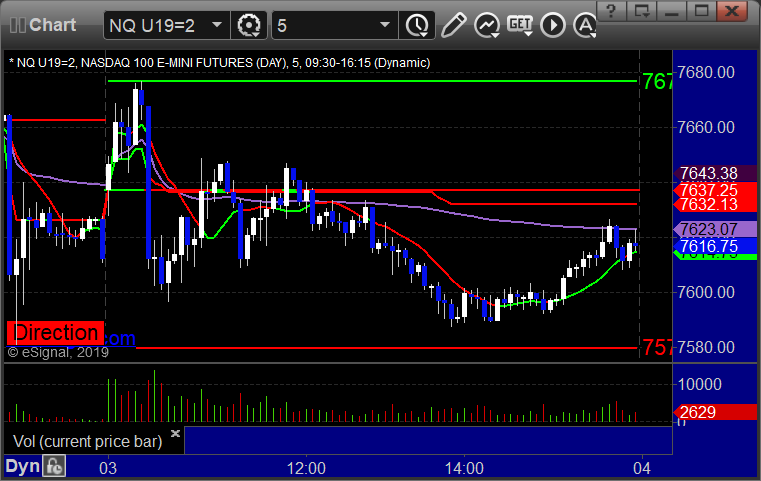The image size is (761, 481).
Task: Click the help question mark button
Action: pos(611,11)
